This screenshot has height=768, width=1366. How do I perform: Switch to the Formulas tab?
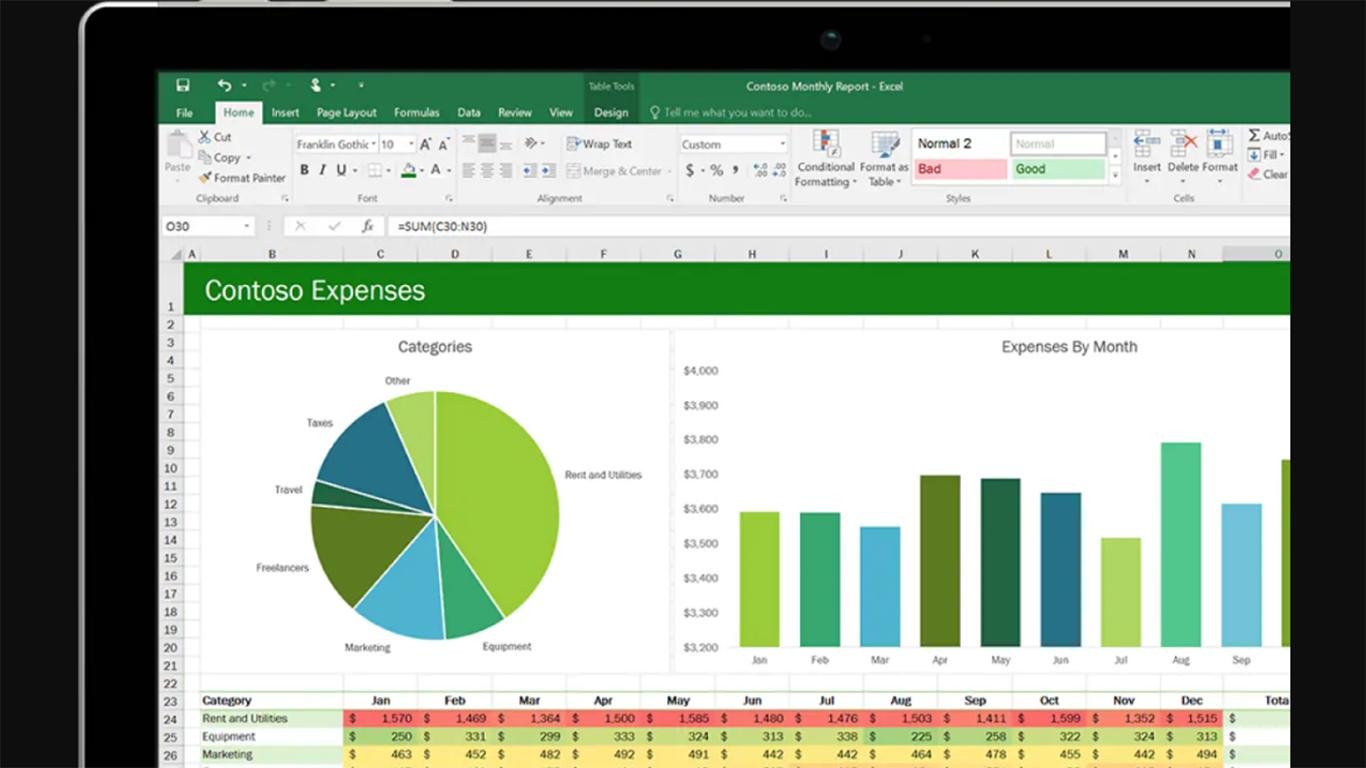click(x=416, y=113)
